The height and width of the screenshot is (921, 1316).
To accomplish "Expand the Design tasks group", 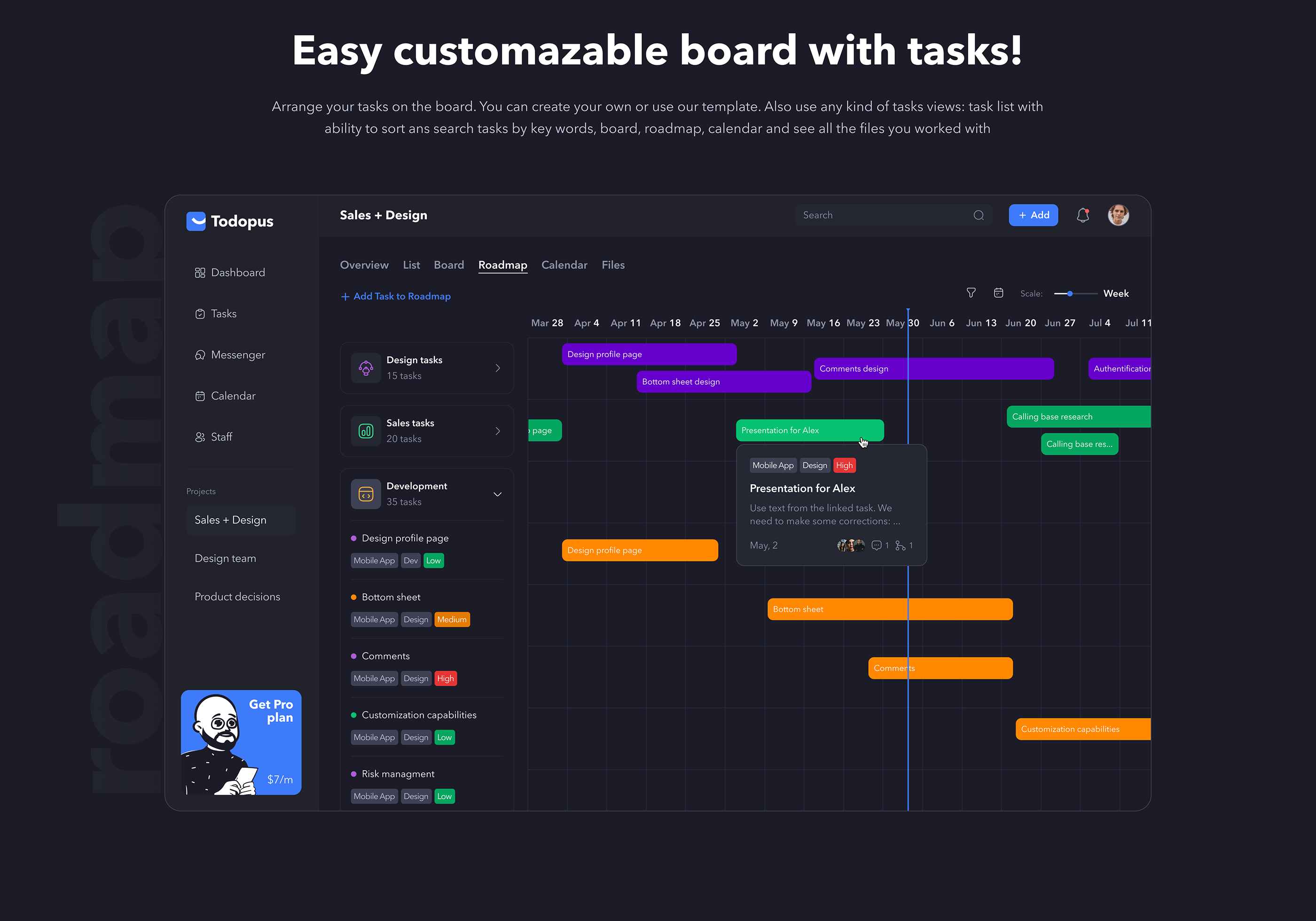I will [498, 368].
